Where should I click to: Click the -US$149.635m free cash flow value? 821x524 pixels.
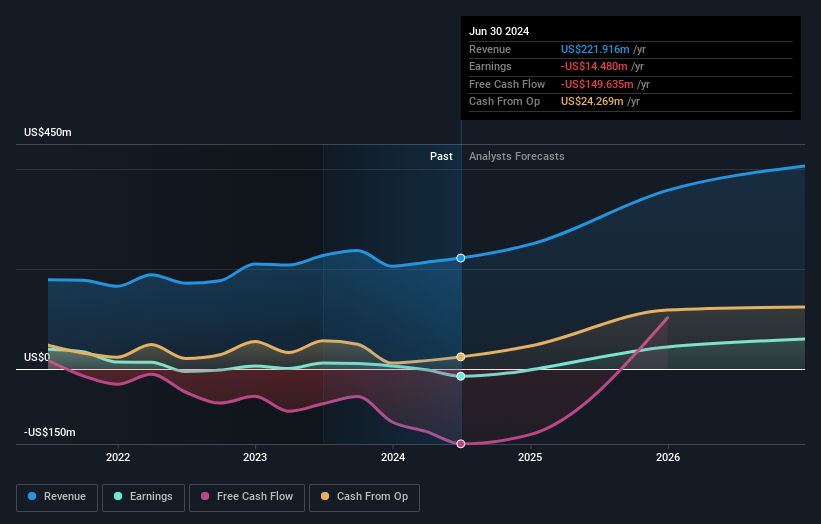pyautogui.click(x=597, y=84)
